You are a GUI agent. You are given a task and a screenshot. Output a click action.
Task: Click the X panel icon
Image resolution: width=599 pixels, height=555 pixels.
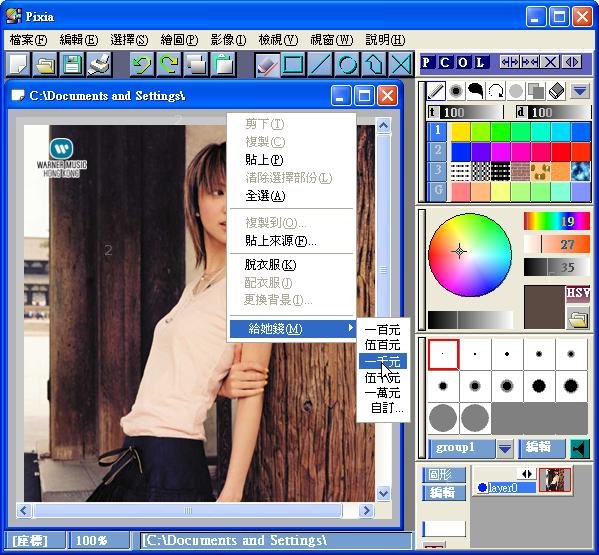click(550, 62)
